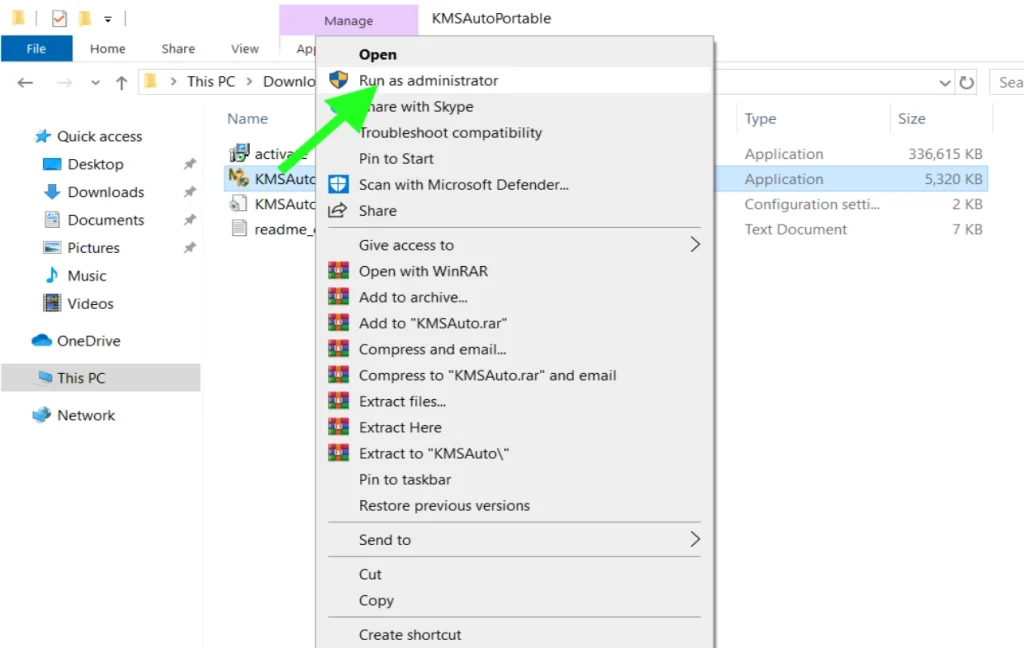Click inside the search field
The height and width of the screenshot is (648, 1024).
(x=1008, y=82)
